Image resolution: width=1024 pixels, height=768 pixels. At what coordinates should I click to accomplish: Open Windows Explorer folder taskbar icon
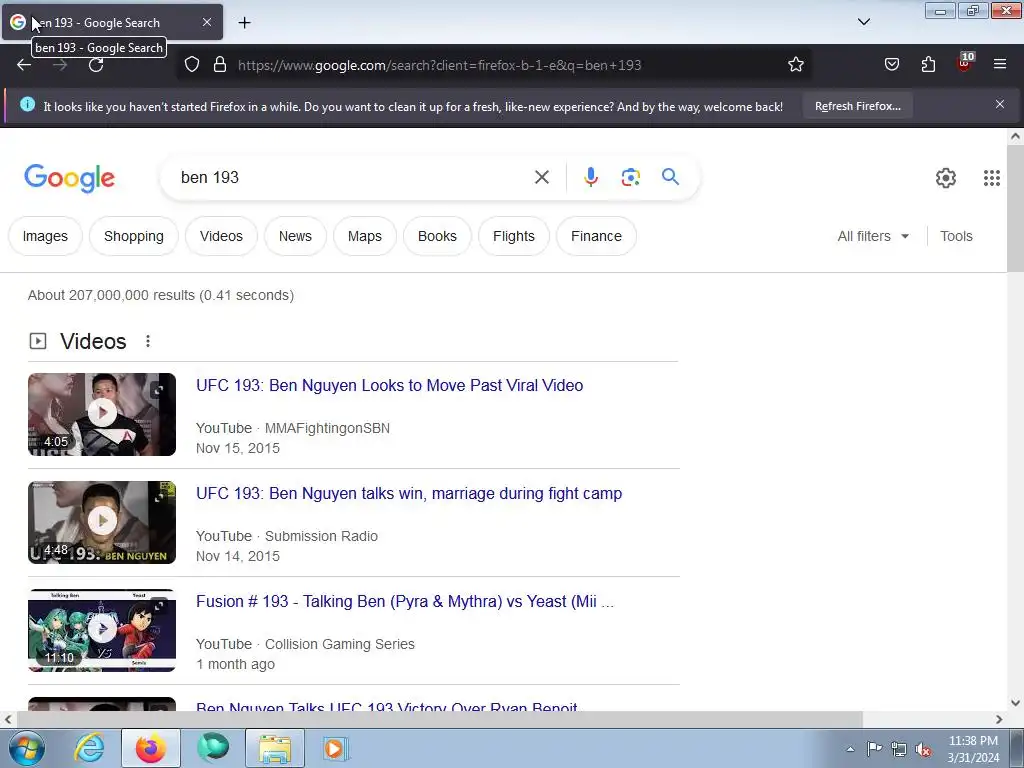tap(275, 748)
